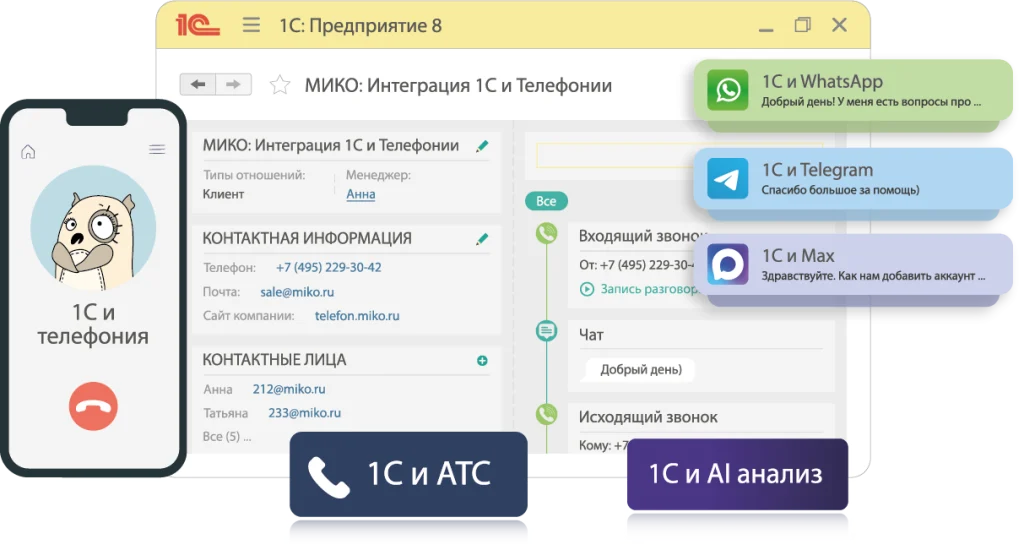Click phone number +7 (495) 229-30-42

(328, 268)
